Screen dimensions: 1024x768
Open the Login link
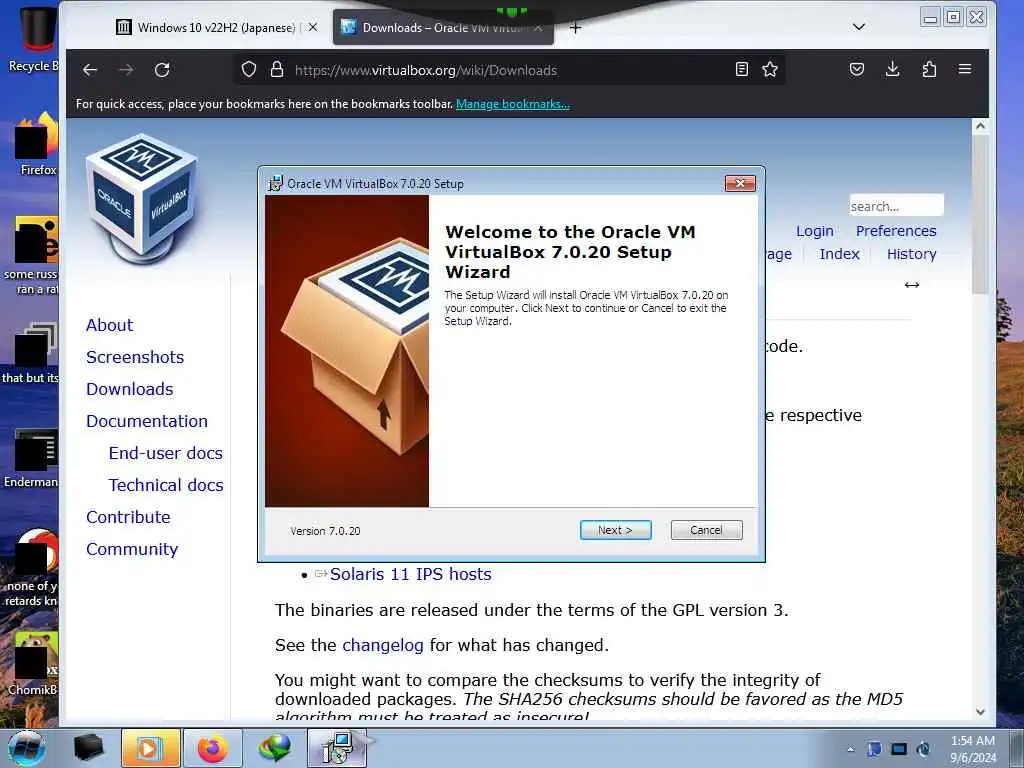[814, 231]
